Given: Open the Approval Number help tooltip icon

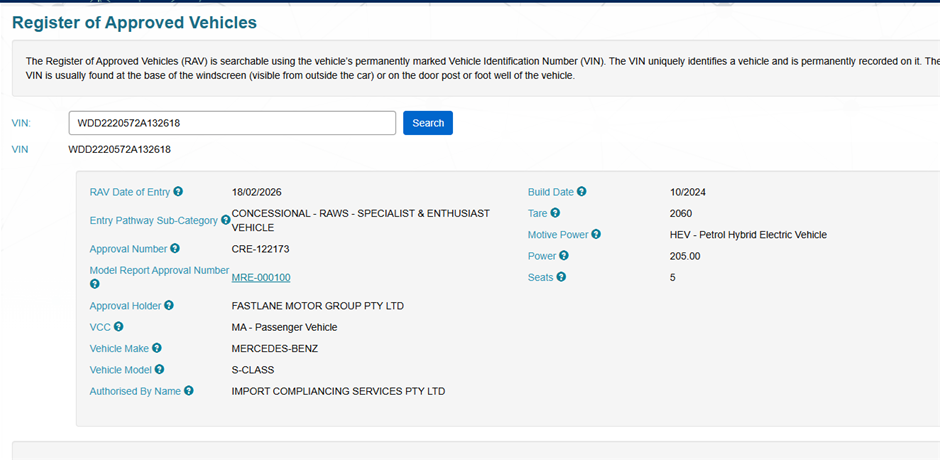Looking at the screenshot, I should pyautogui.click(x=175, y=249).
